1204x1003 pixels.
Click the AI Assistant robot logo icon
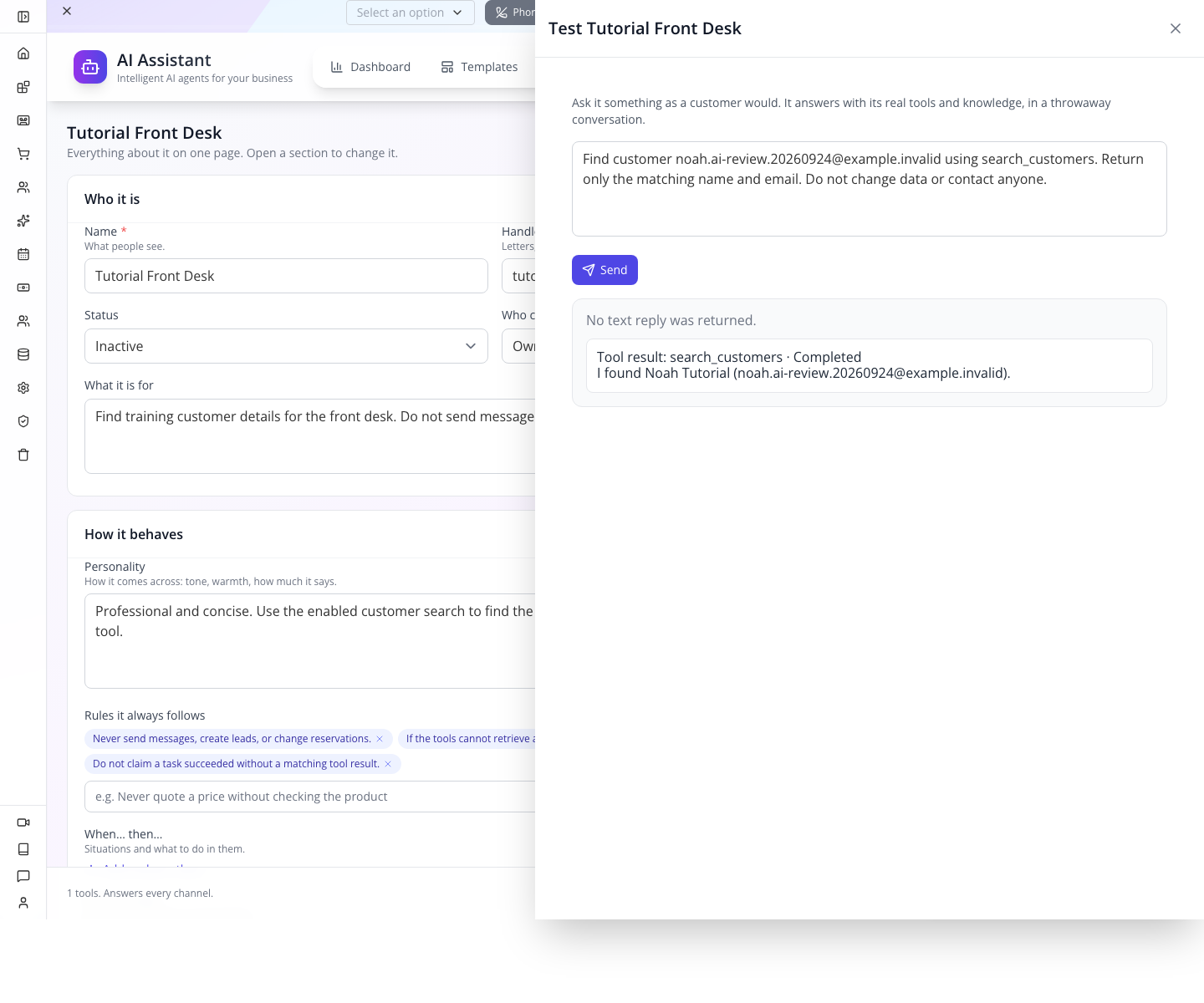coord(90,67)
